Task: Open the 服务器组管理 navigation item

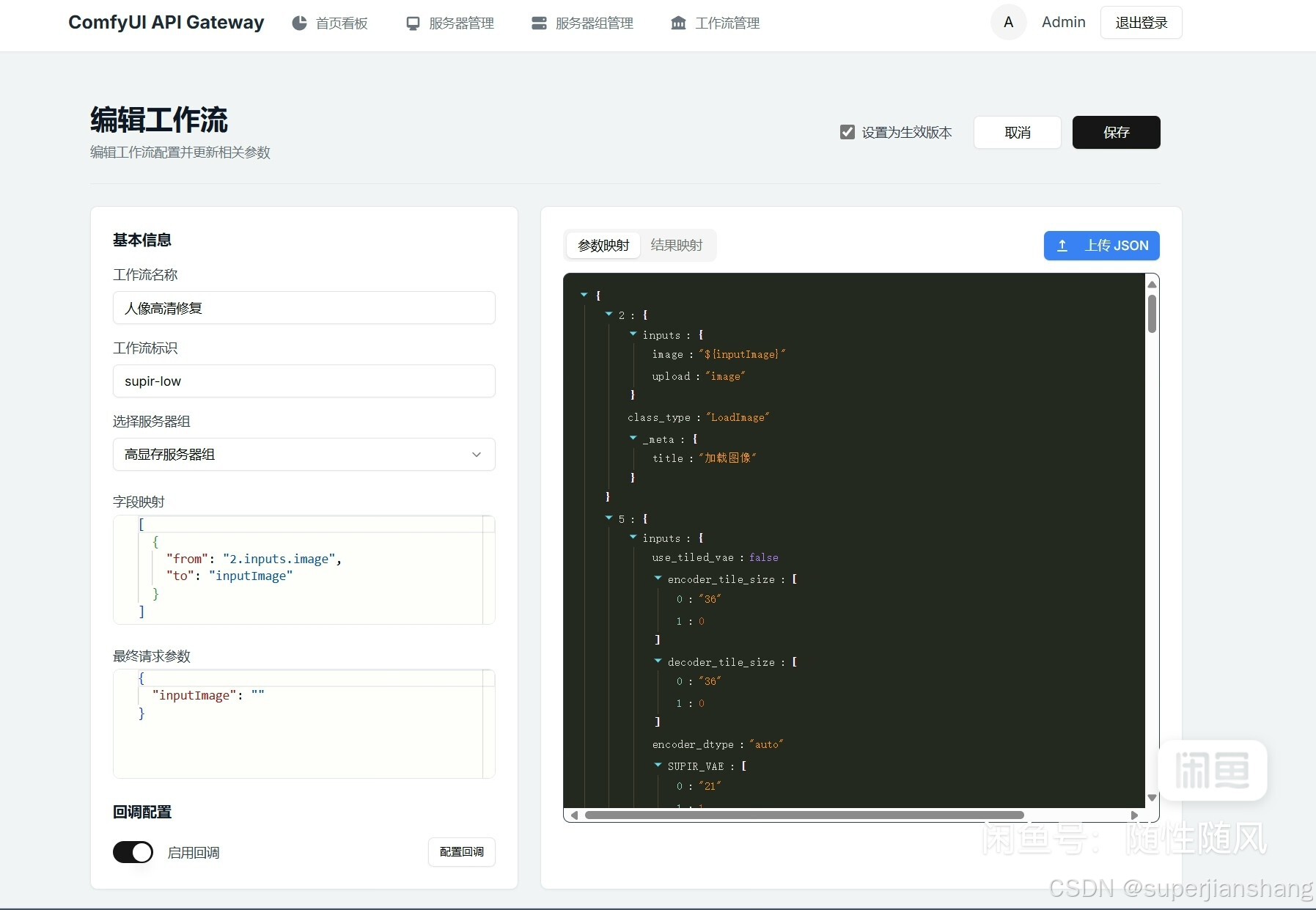Action: pos(583,23)
